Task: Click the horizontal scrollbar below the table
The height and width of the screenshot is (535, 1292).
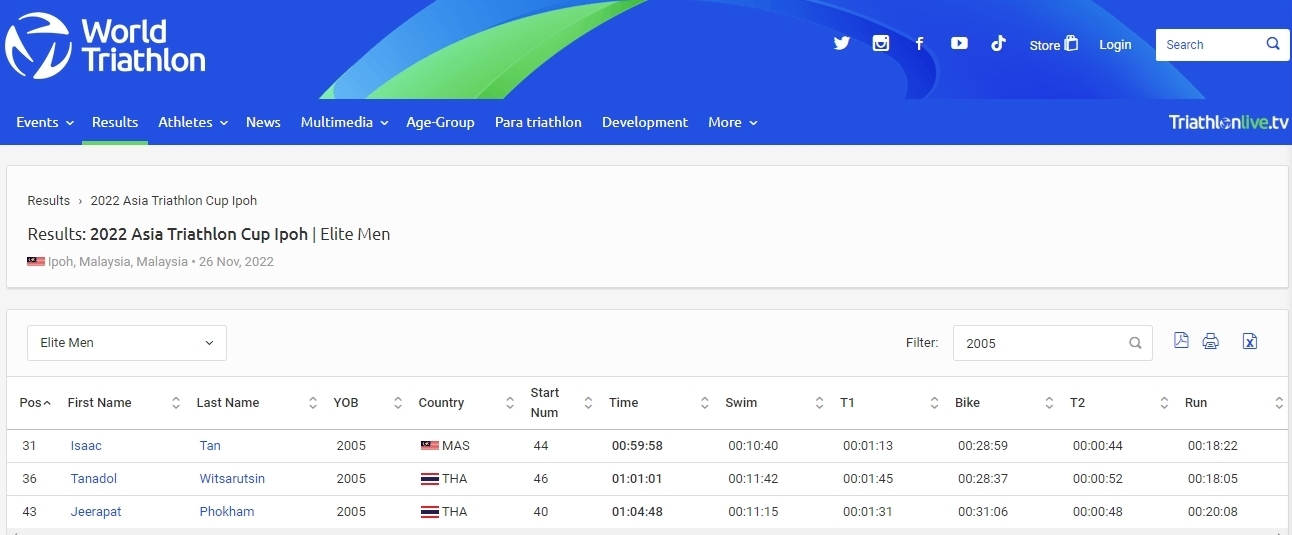Action: 646,531
